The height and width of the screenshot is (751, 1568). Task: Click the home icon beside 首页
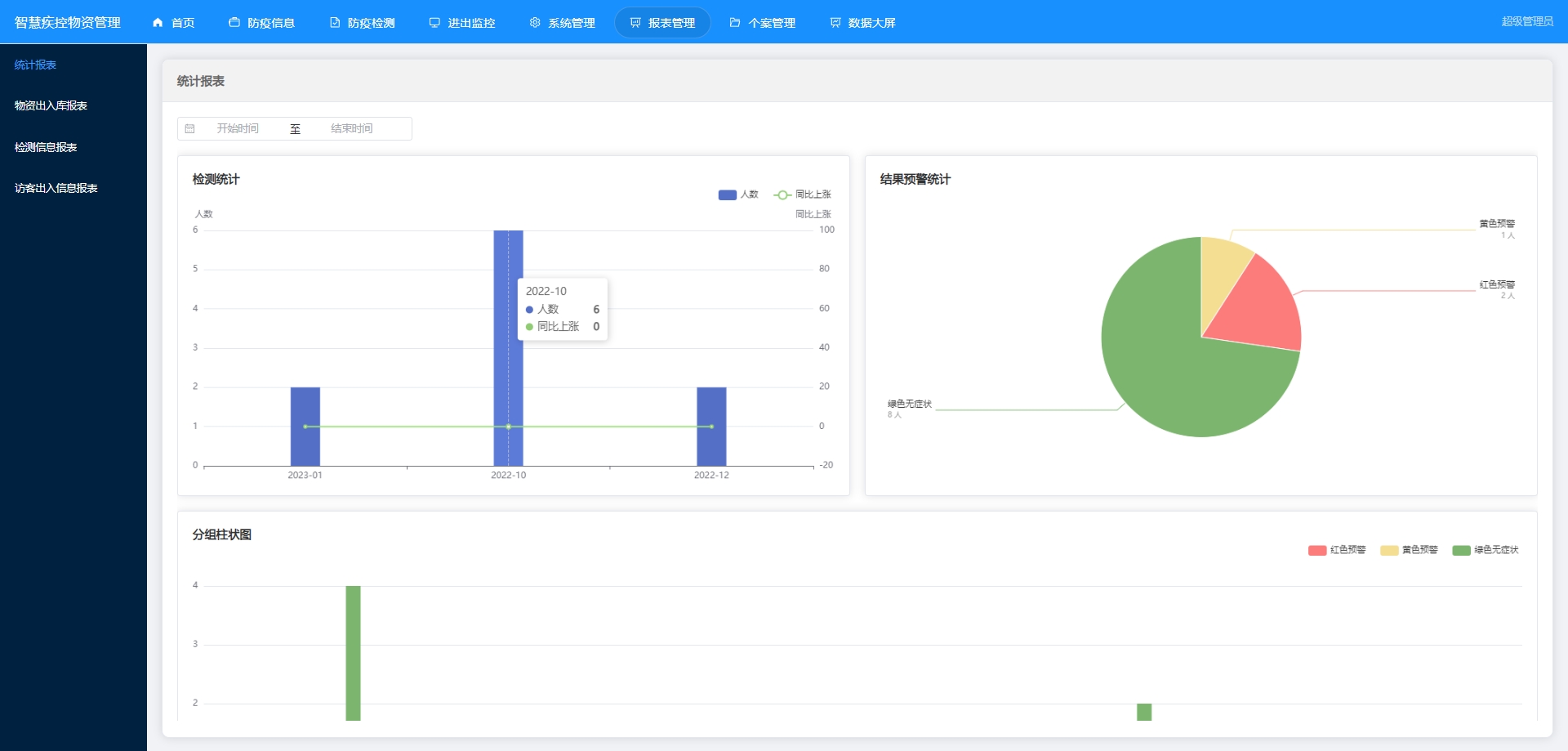coord(158,23)
